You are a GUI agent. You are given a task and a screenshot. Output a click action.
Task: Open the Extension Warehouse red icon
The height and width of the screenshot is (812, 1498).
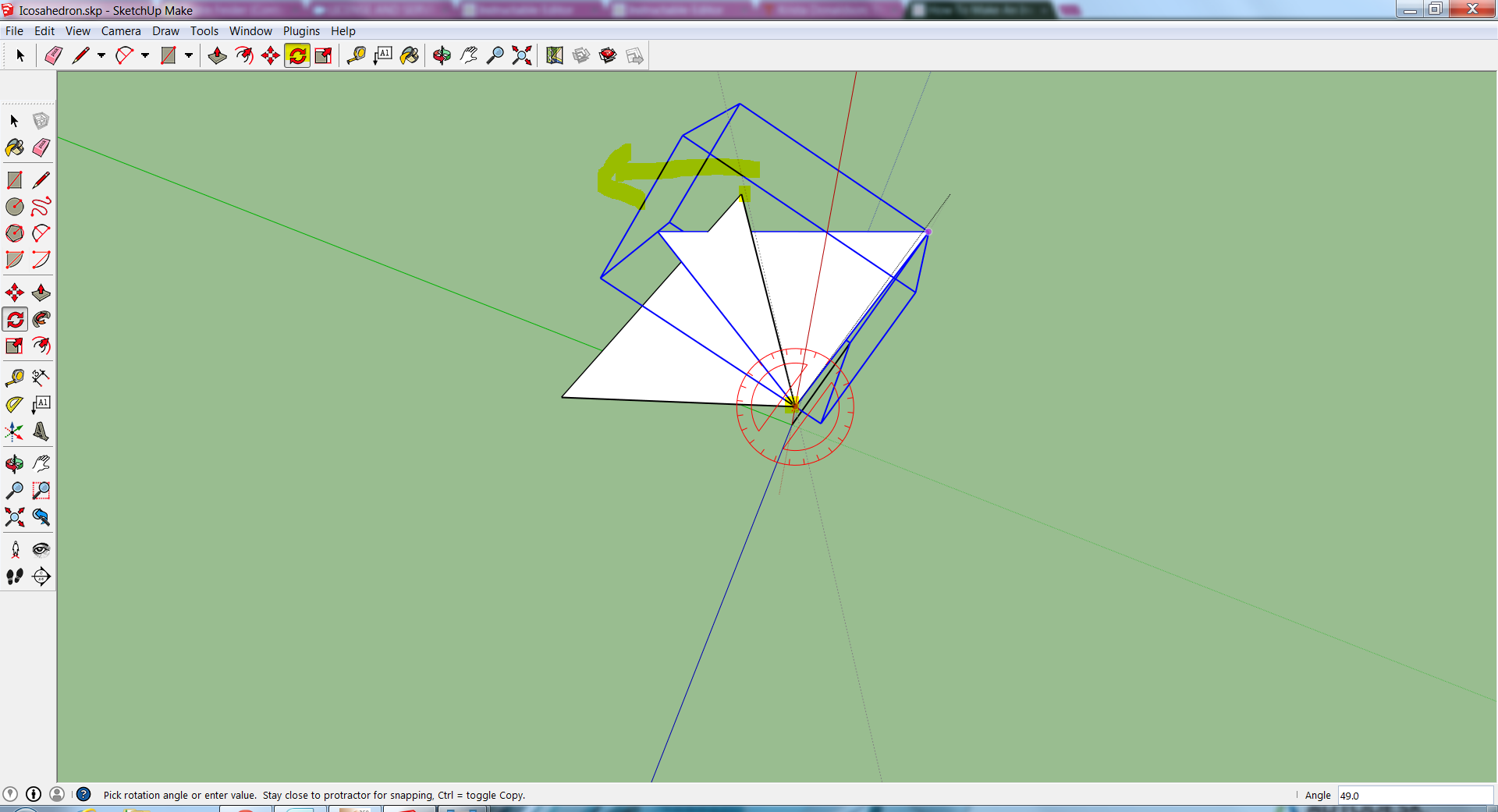click(608, 55)
